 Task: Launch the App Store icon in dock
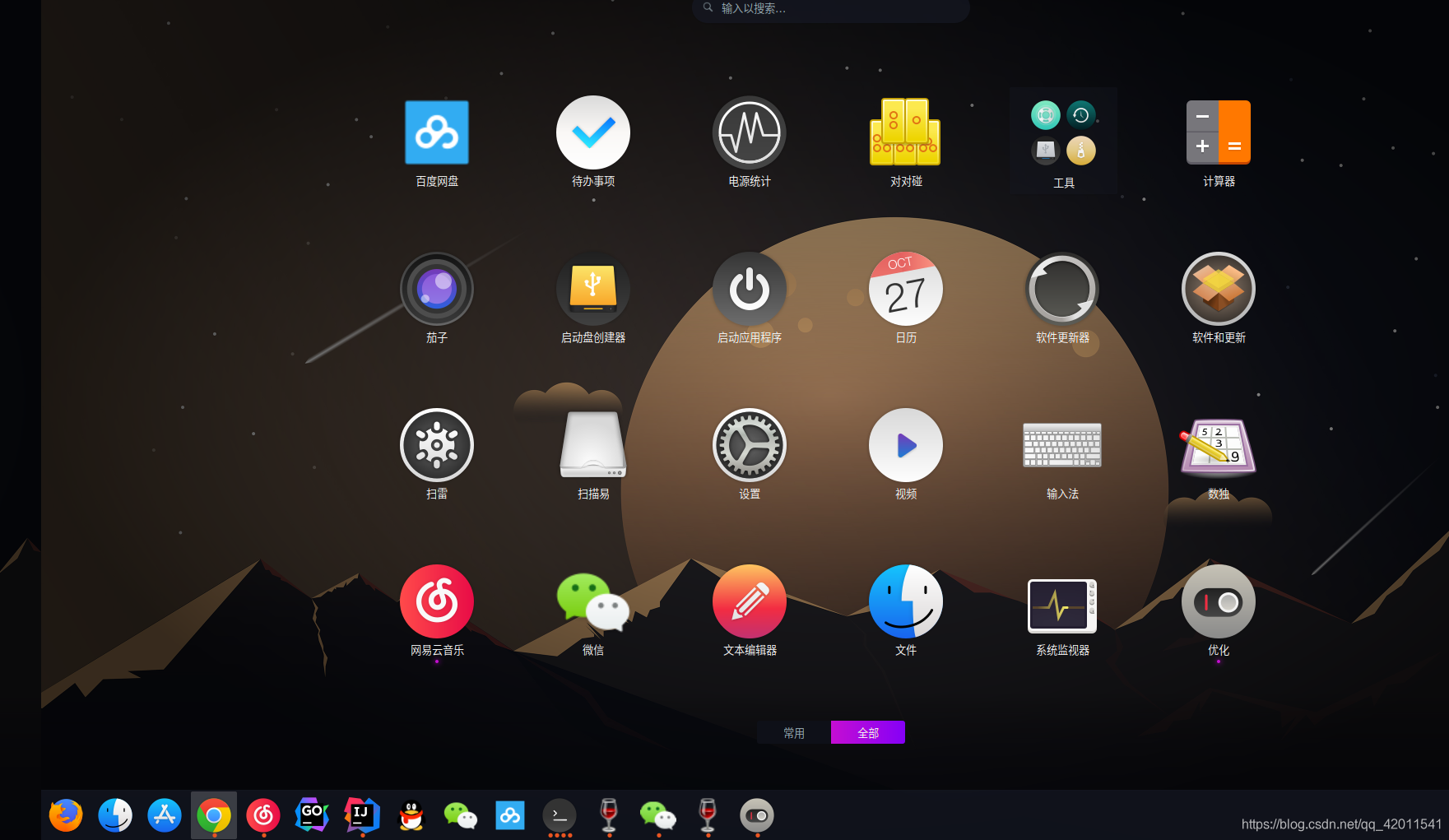pyautogui.click(x=165, y=815)
